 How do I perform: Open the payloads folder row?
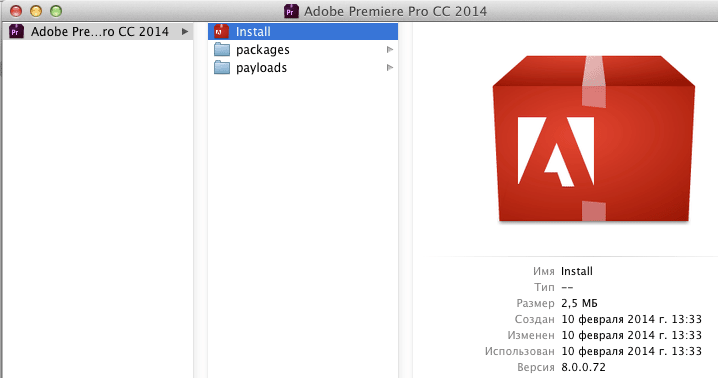(303, 68)
